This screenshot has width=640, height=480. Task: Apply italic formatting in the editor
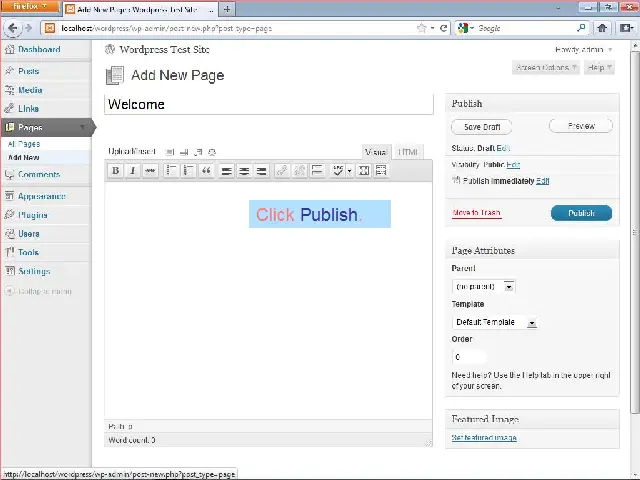[132, 171]
